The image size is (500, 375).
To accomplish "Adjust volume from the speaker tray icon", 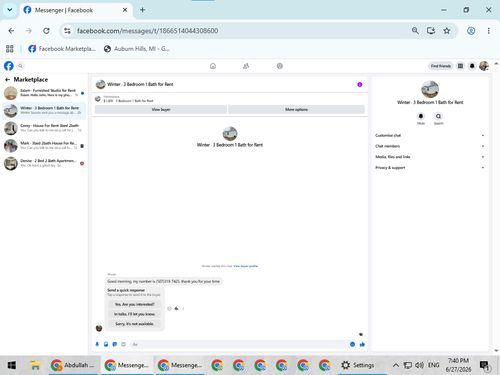I will [x=419, y=365].
